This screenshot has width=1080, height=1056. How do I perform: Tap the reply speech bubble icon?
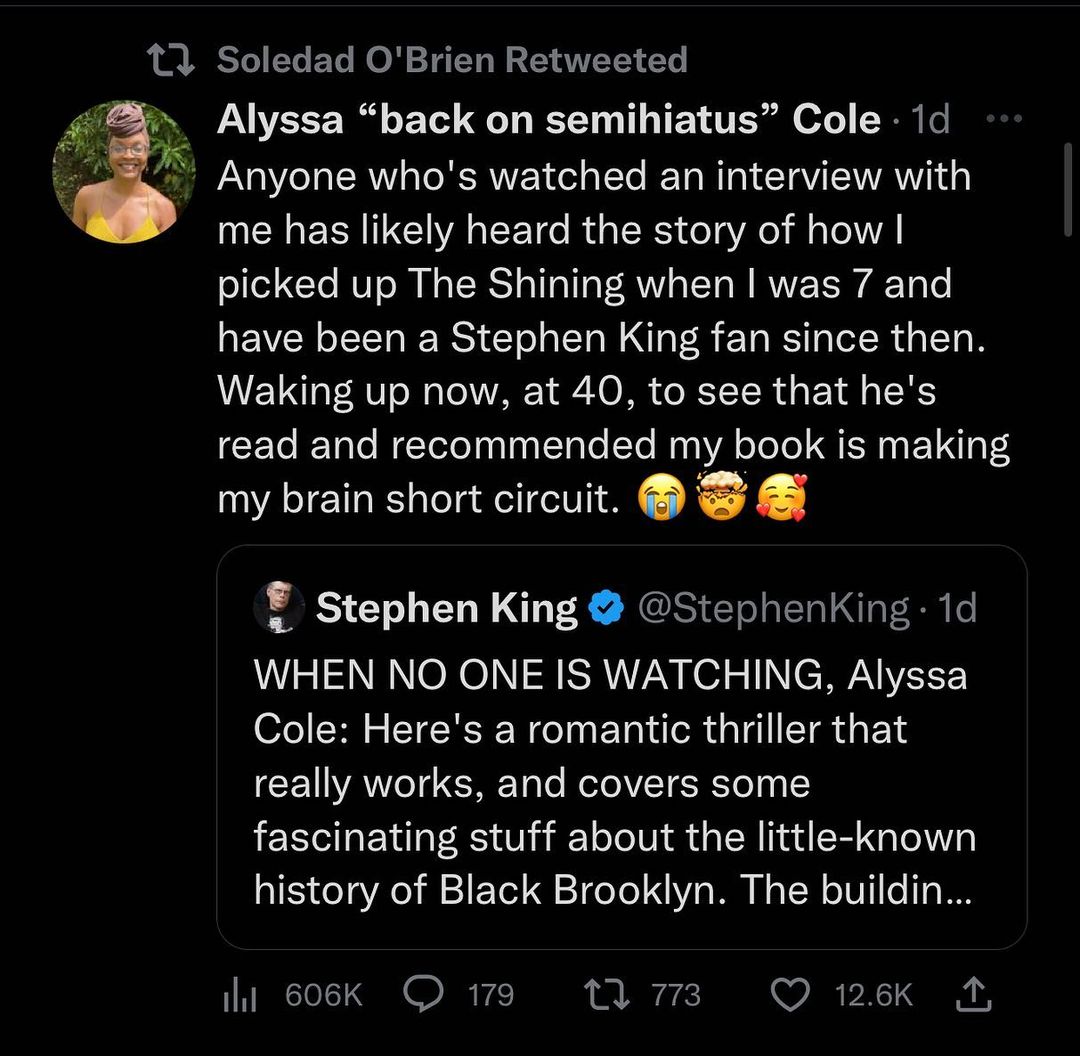click(x=423, y=993)
